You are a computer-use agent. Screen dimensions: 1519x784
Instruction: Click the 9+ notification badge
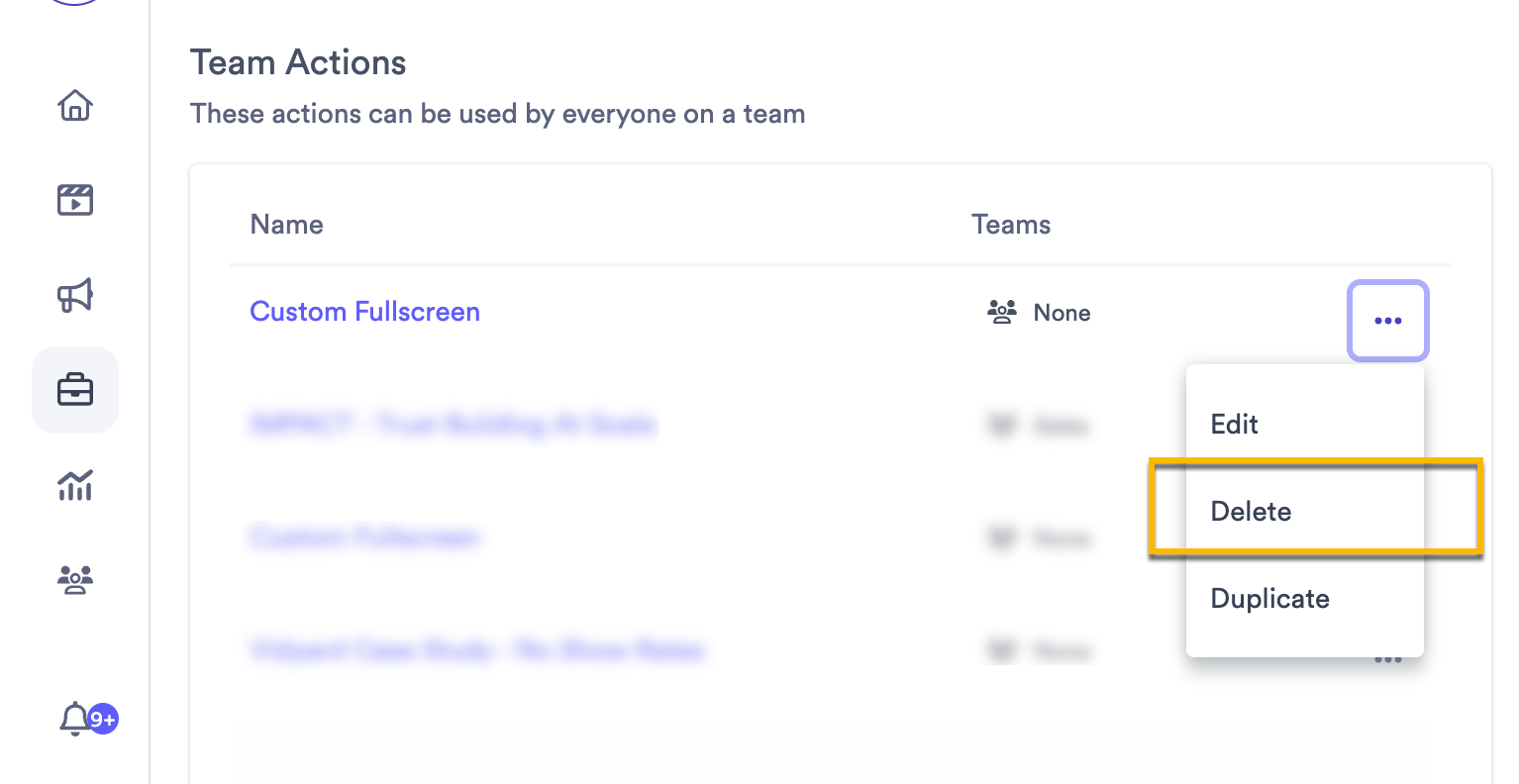coord(101,720)
